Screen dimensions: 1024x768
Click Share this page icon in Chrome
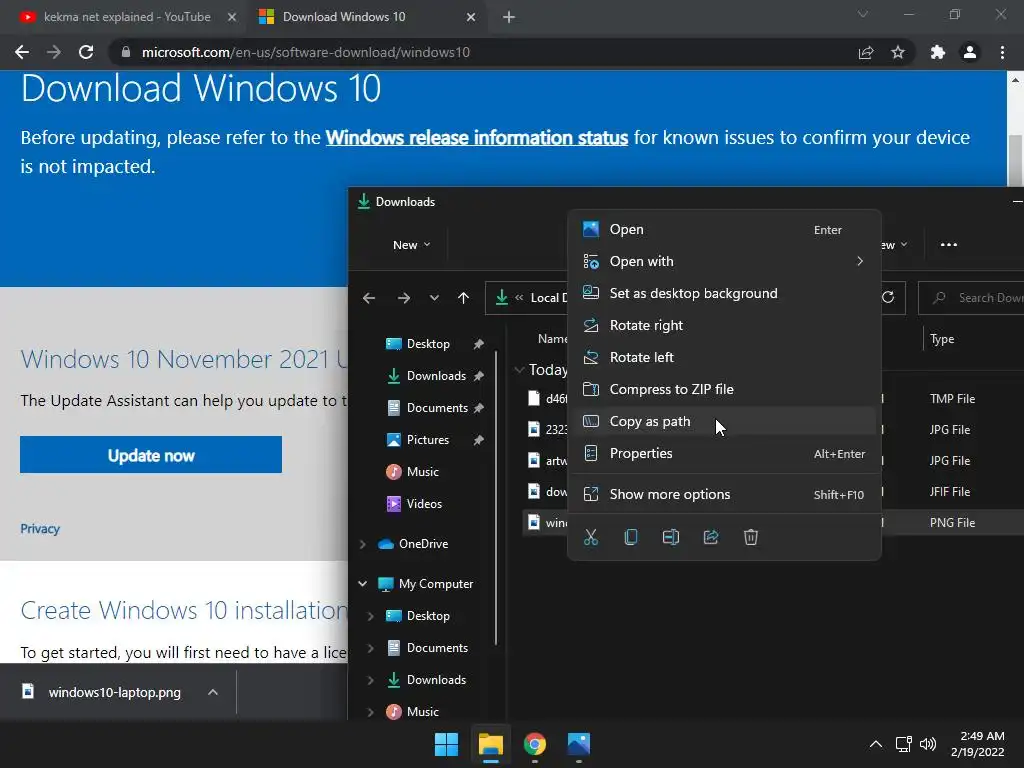point(866,52)
